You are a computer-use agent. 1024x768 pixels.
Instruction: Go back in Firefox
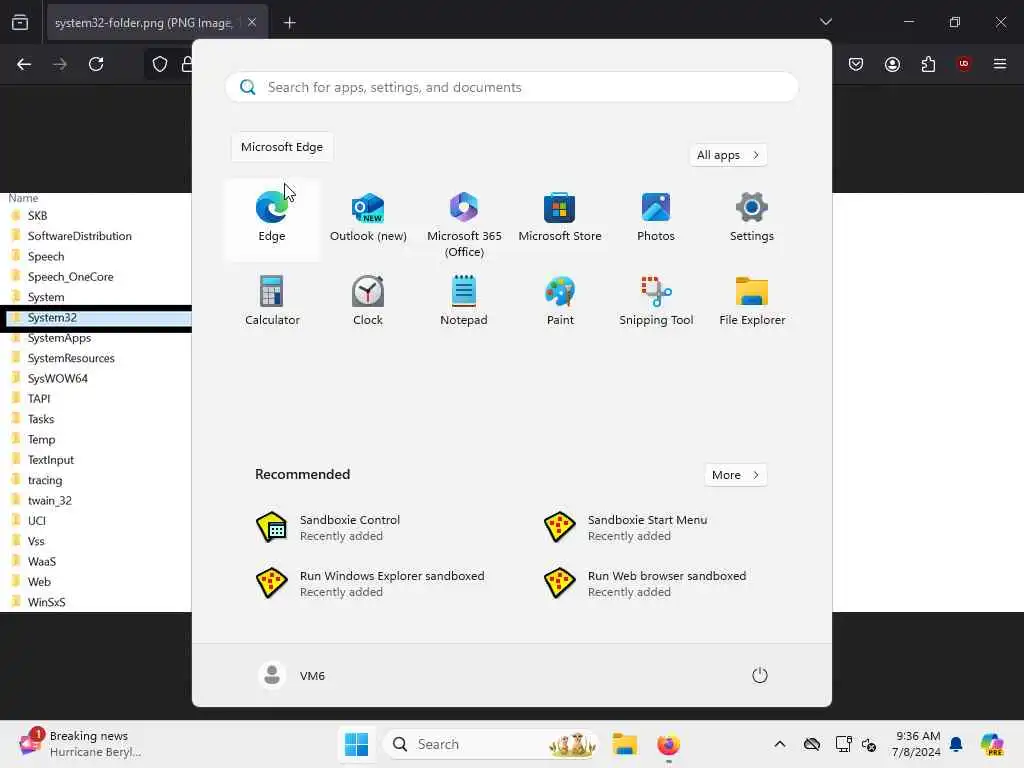(x=24, y=64)
